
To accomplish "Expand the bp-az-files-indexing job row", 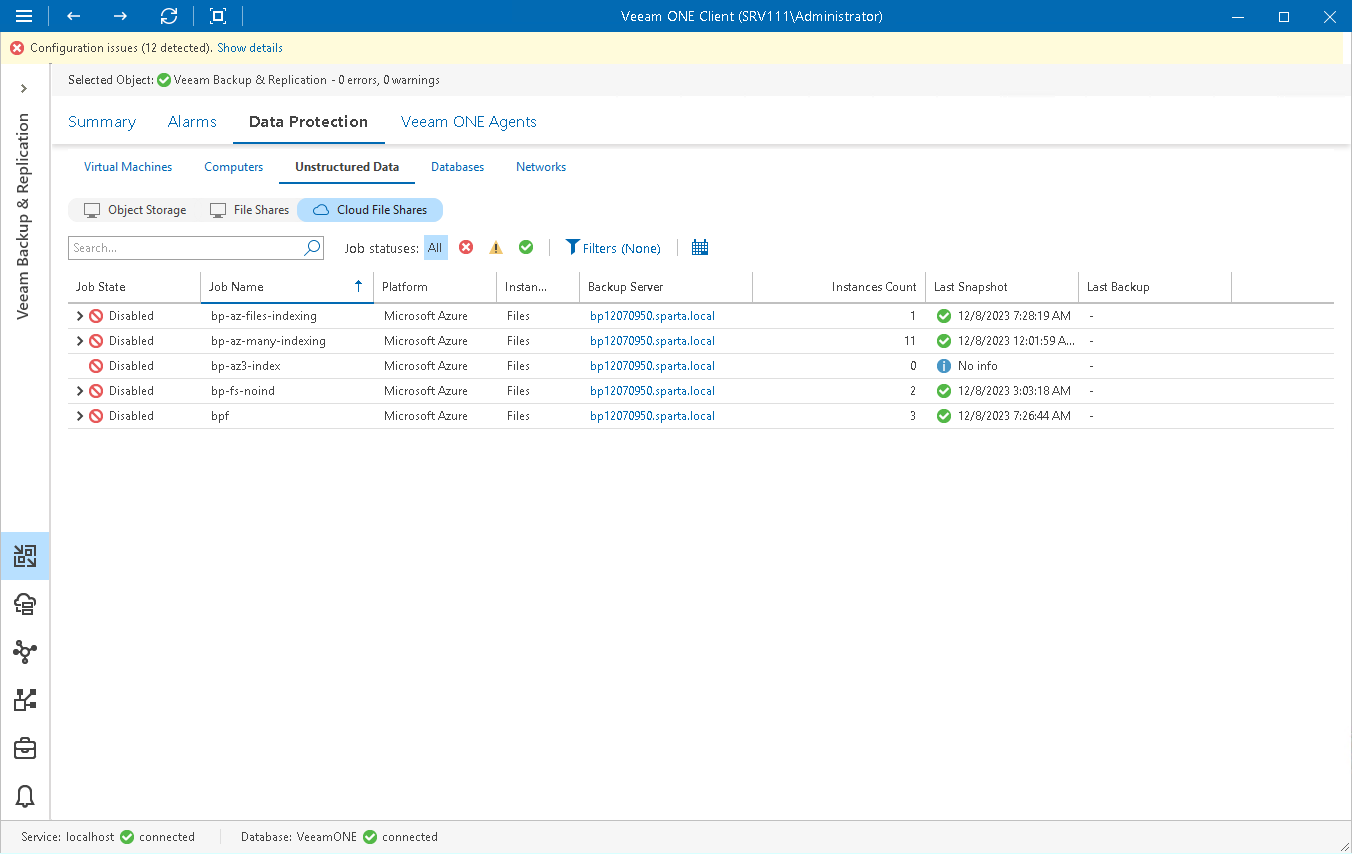I will 80,316.
